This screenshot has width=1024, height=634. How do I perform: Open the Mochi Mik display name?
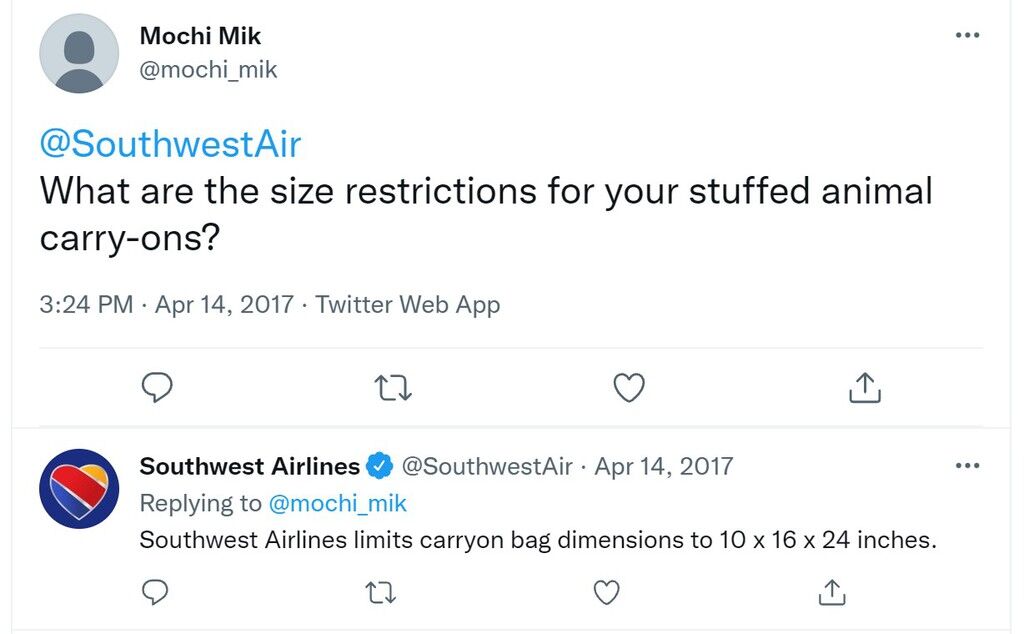[200, 36]
